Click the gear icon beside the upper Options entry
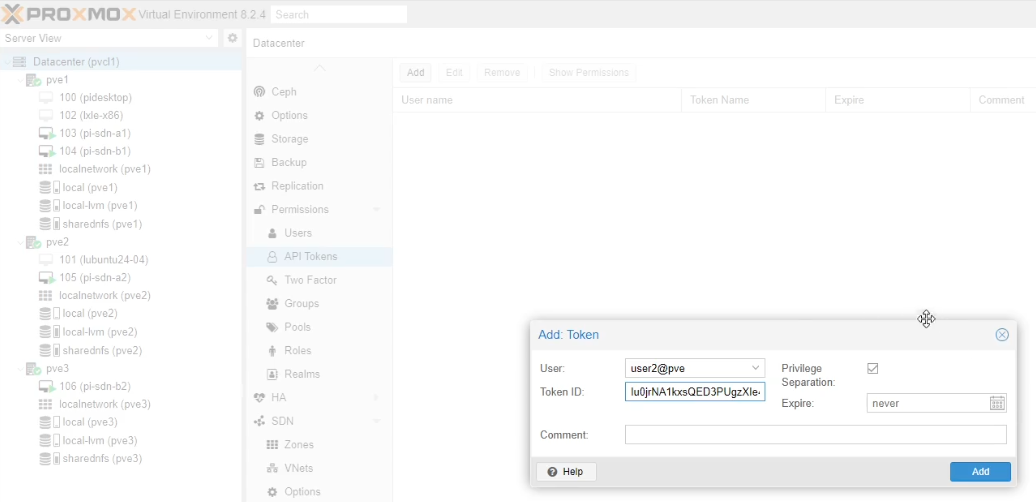This screenshot has height=502, width=1036. coord(260,116)
